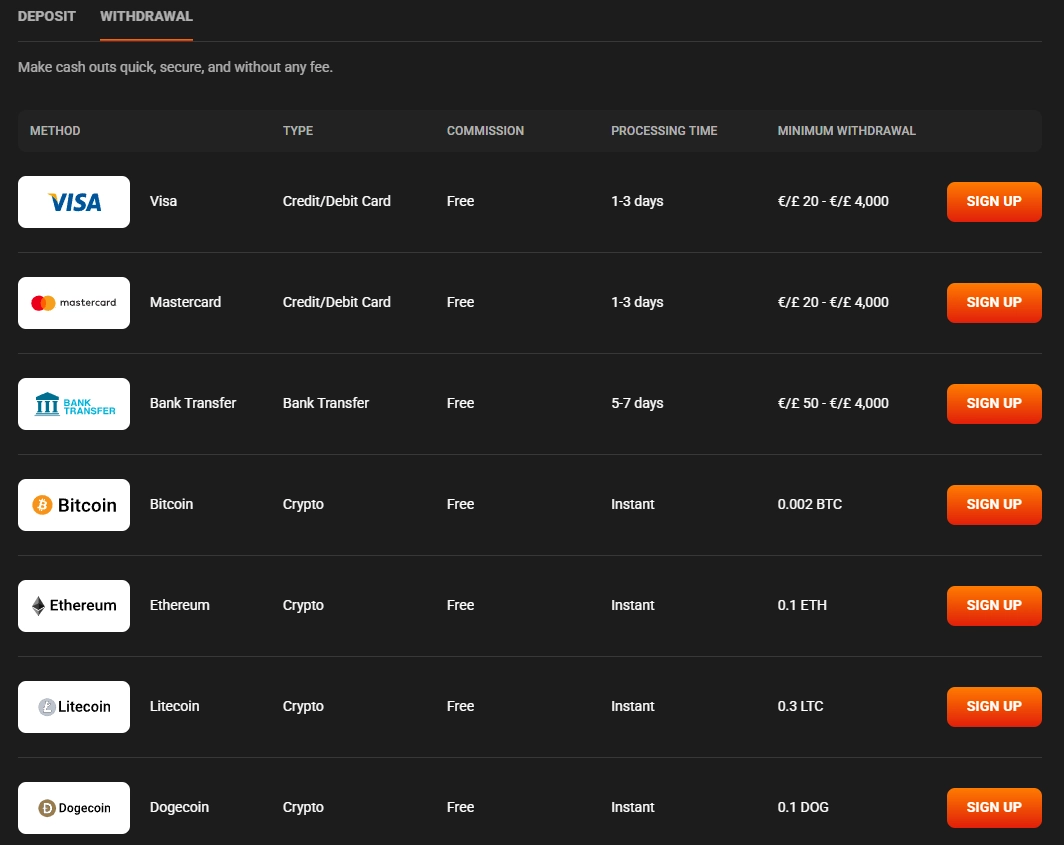The image size is (1064, 845).
Task: Click Bank Transfer in the Type column
Action: click(x=326, y=403)
